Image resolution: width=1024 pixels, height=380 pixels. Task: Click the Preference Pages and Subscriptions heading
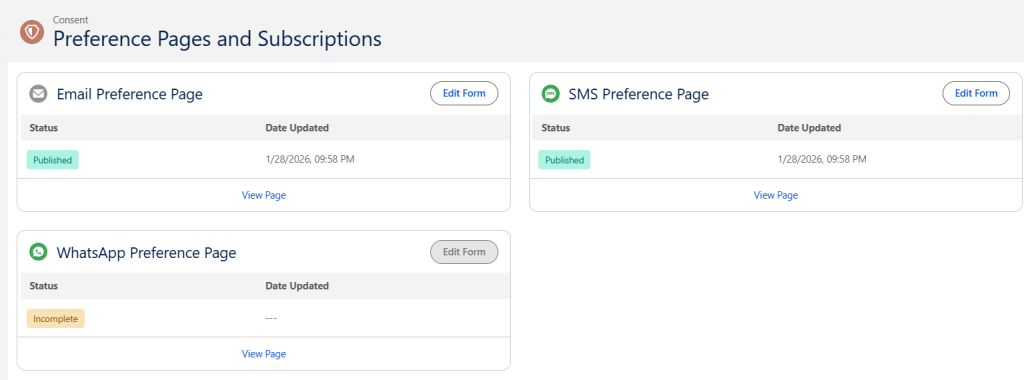217,39
